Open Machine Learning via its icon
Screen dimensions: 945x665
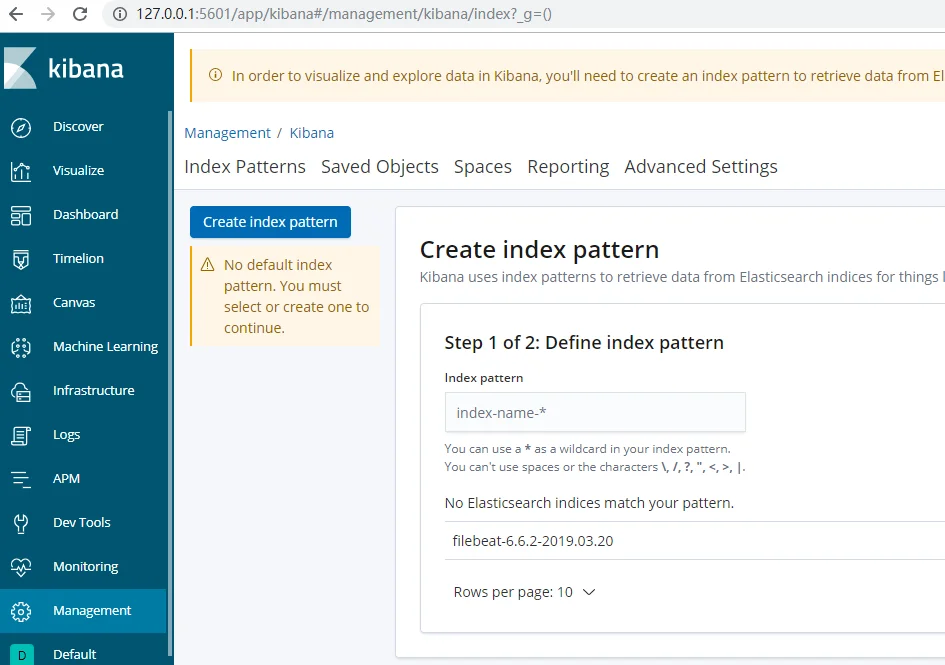click(21, 347)
